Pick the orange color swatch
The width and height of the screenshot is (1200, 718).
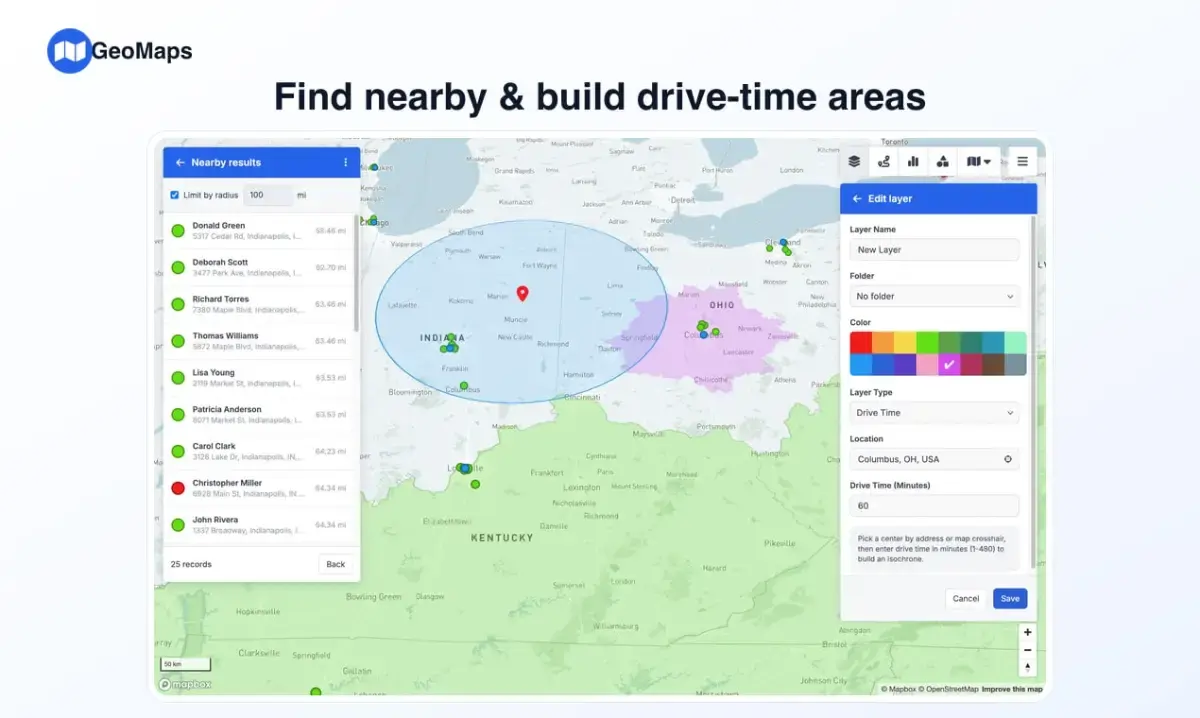tap(883, 343)
